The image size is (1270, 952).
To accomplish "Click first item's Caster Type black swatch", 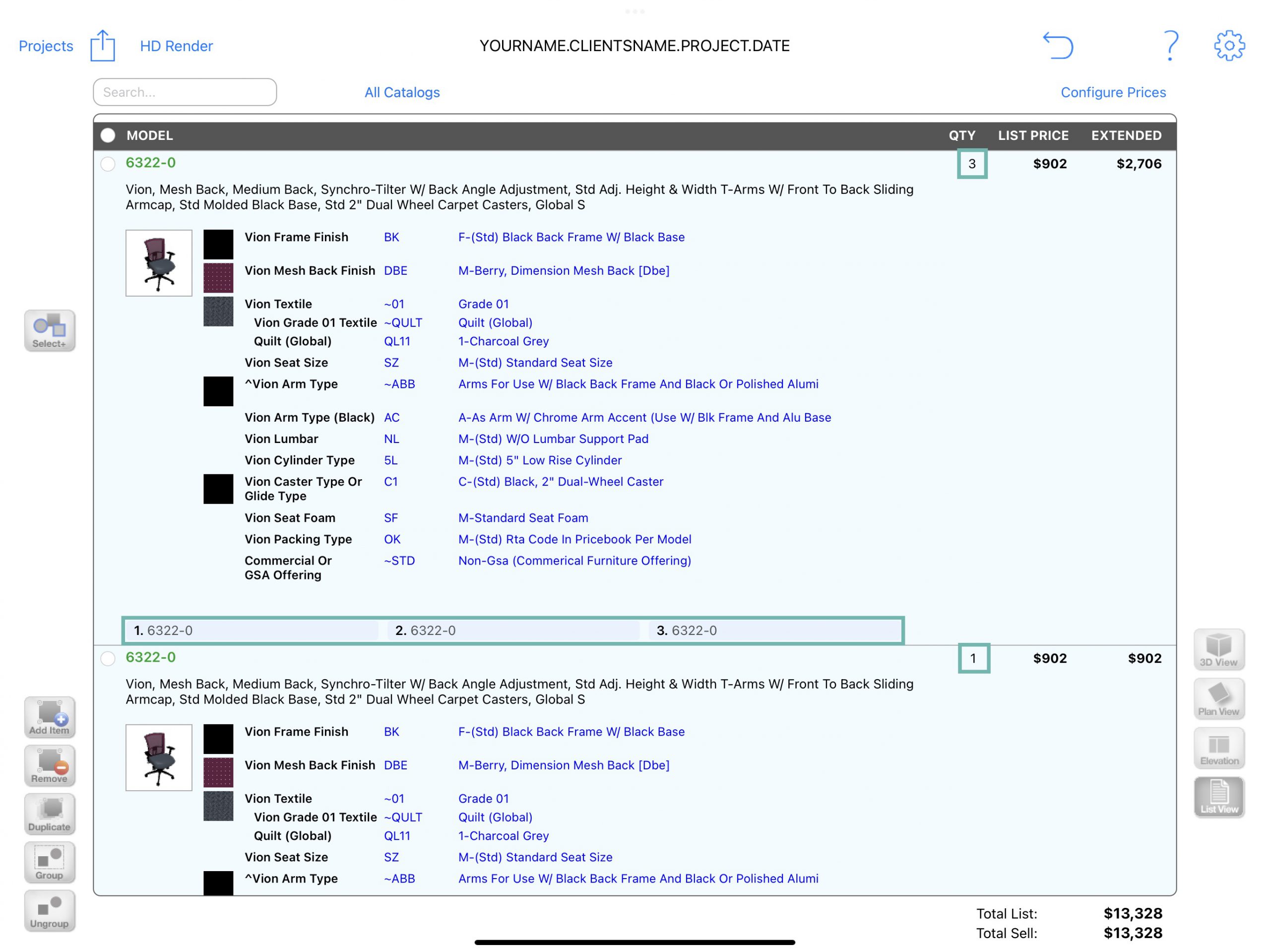I will tap(218, 489).
